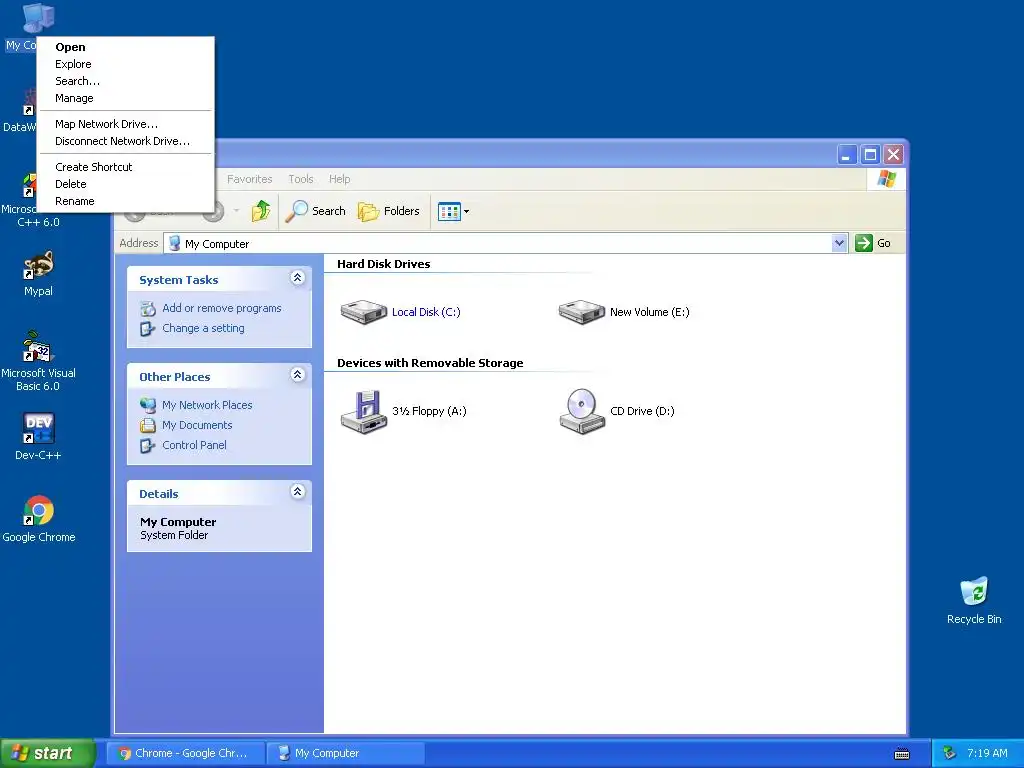The image size is (1024, 768).
Task: Select Rename in the context menu
Action: tap(125, 201)
